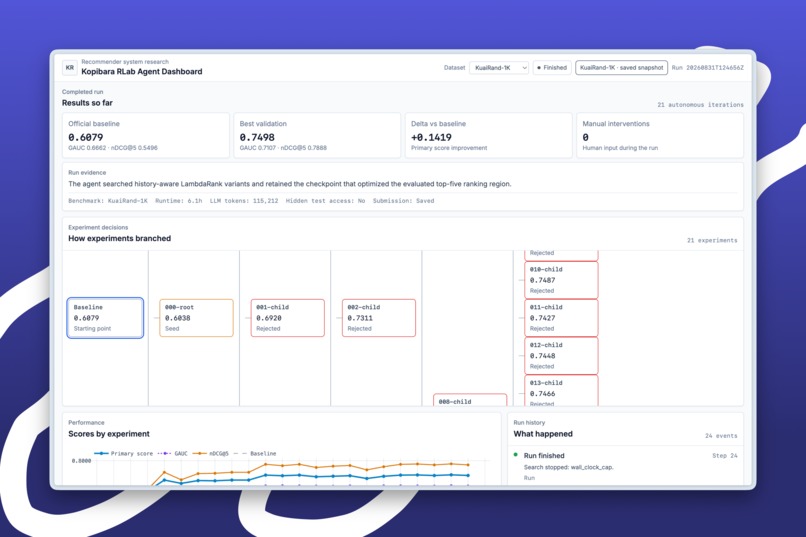Click the Run 20260831T124656Z identifier

(707, 68)
